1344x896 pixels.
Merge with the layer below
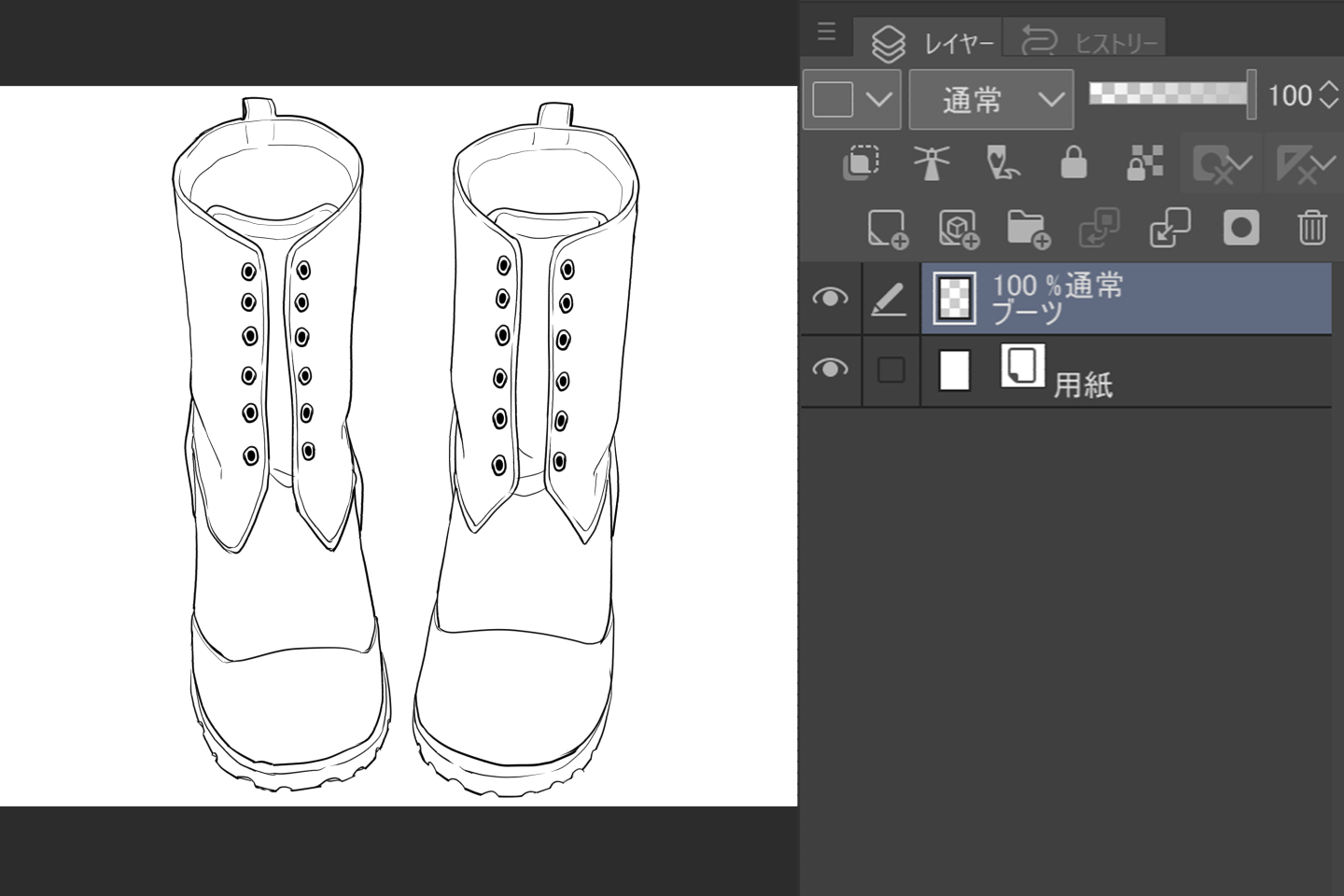click(1169, 229)
